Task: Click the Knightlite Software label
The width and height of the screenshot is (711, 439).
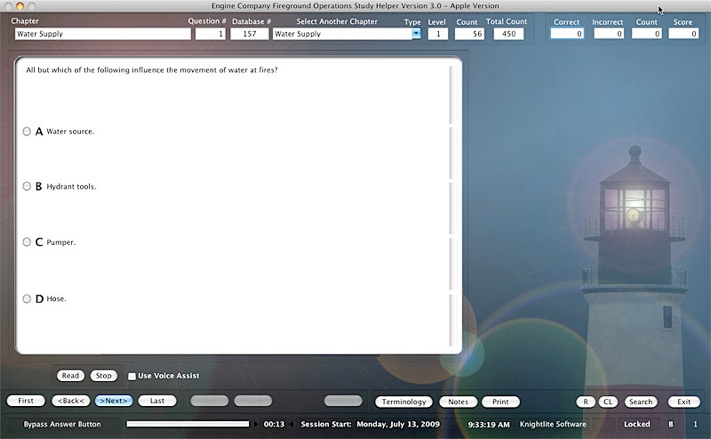Action: pos(553,424)
